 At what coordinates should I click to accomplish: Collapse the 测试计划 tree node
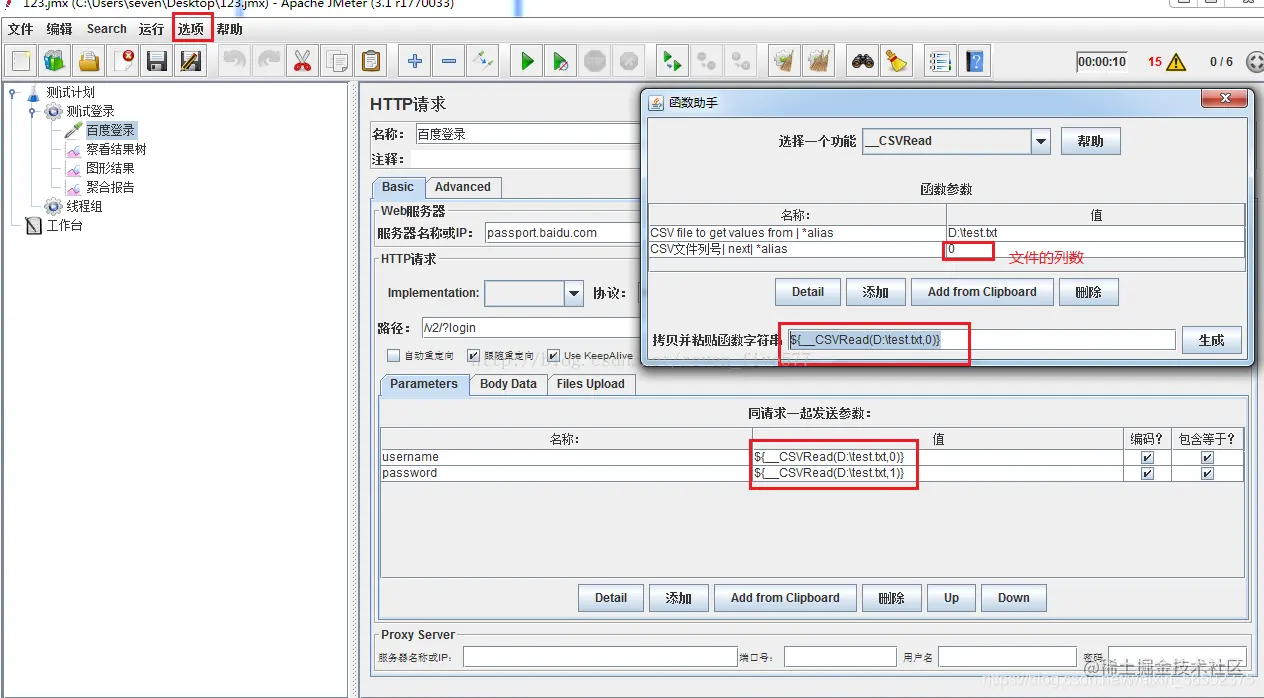pos(13,93)
